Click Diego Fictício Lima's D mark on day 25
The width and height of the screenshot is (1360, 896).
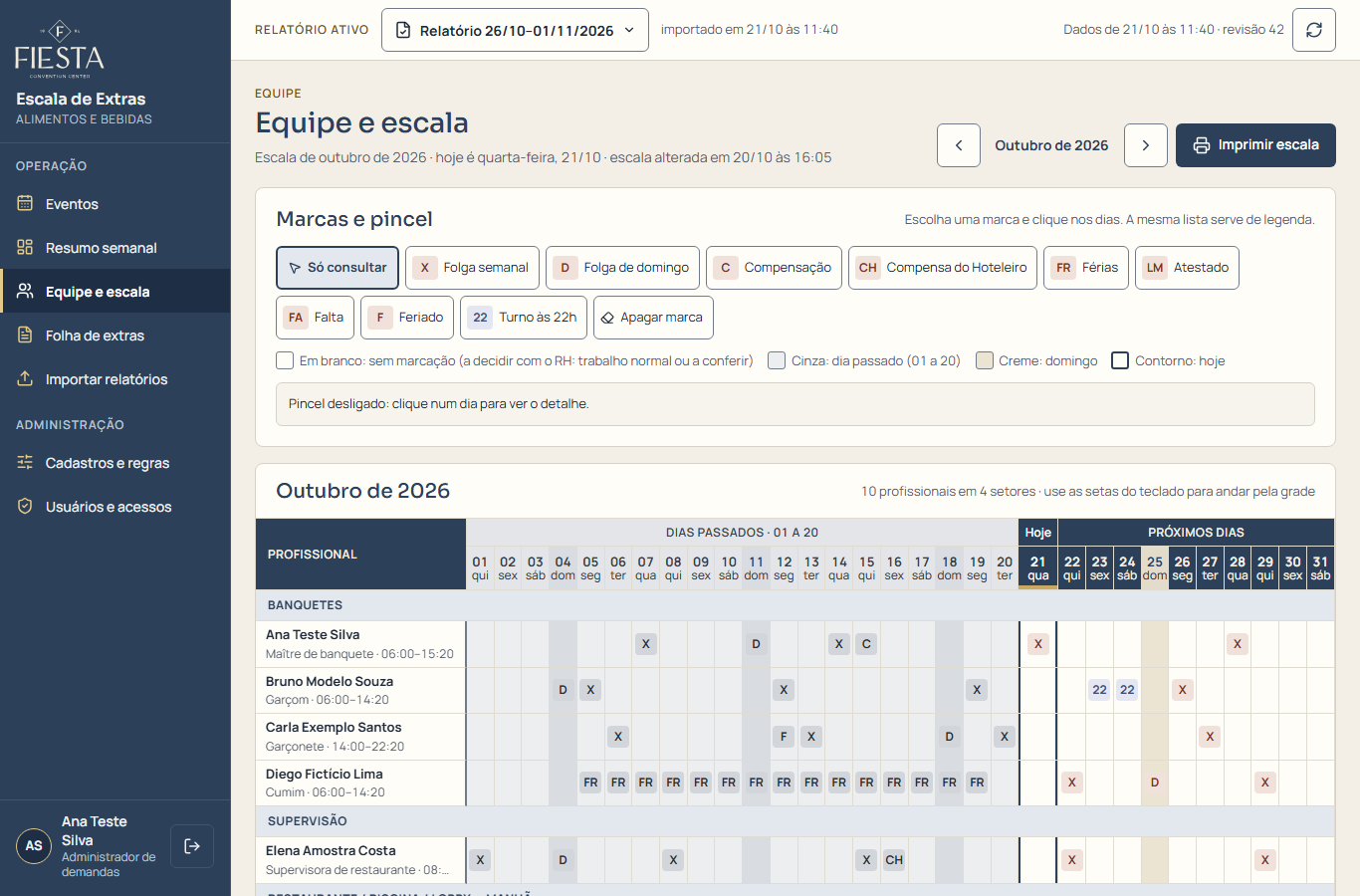coord(1155,783)
